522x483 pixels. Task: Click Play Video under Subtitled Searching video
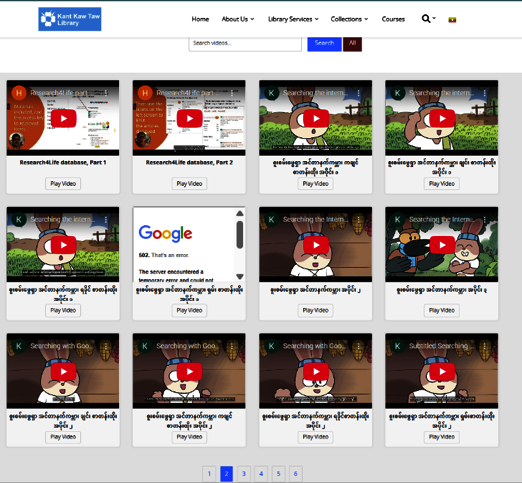pos(442,437)
